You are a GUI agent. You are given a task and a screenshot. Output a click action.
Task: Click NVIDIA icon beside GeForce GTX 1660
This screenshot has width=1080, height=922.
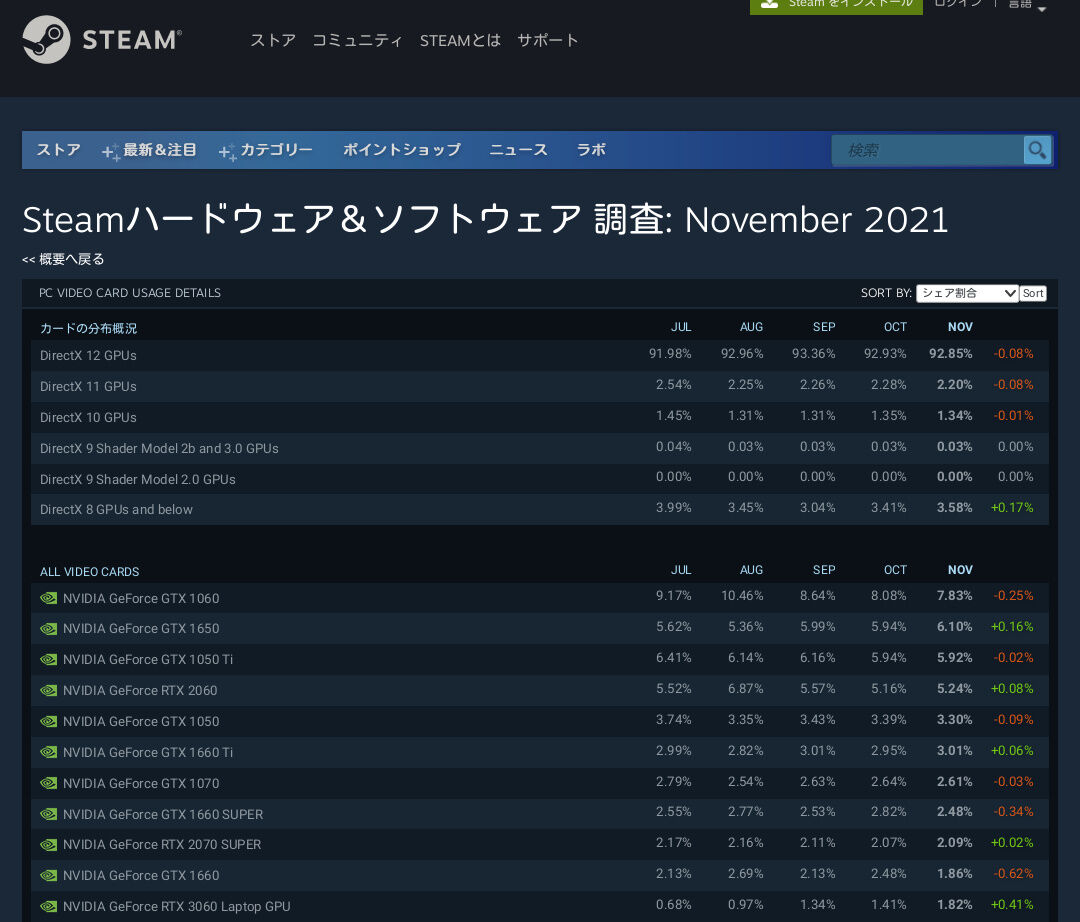pyautogui.click(x=48, y=876)
